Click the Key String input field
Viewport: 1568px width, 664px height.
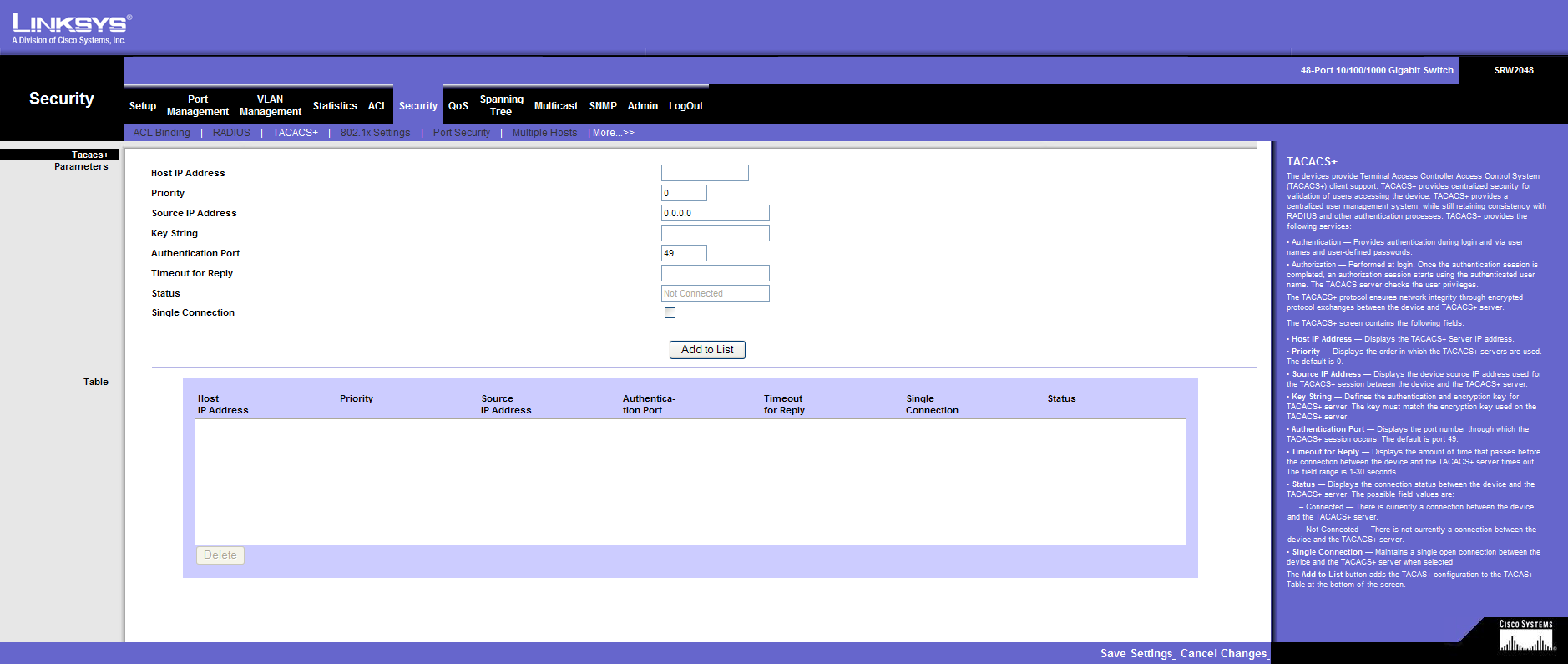point(715,233)
